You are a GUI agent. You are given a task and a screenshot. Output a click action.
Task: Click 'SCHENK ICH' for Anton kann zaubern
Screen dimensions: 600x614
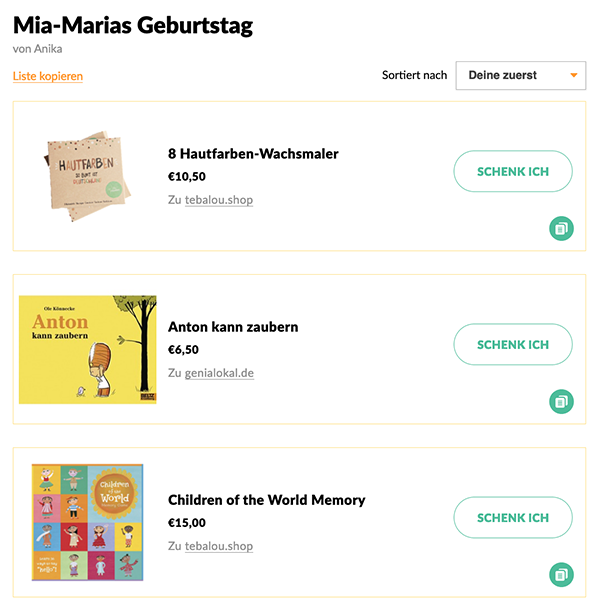click(513, 344)
